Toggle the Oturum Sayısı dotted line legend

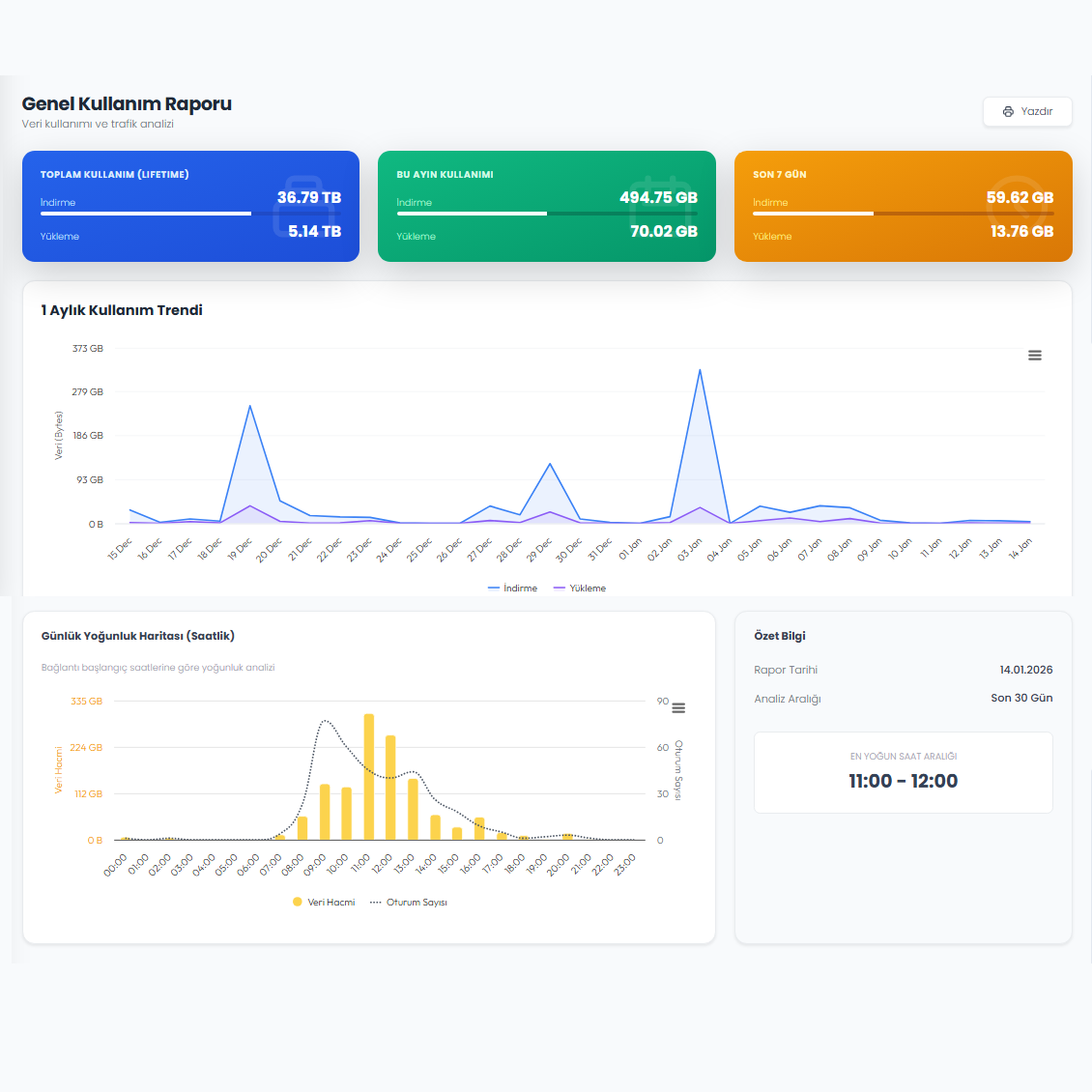[409, 903]
